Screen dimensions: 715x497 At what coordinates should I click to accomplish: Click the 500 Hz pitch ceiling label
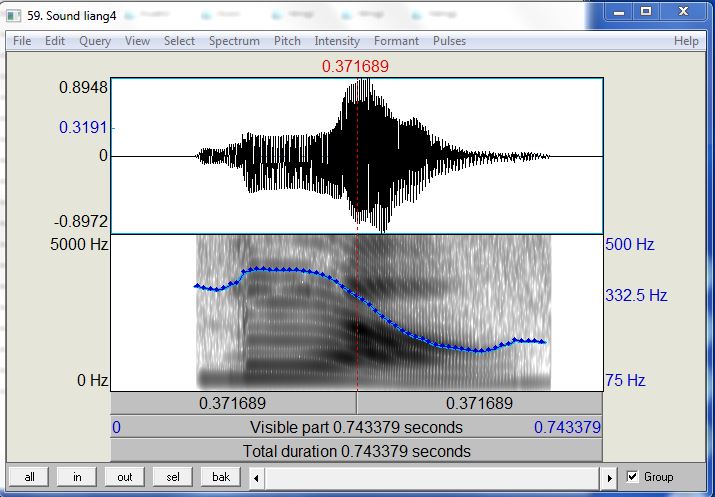(x=630, y=244)
